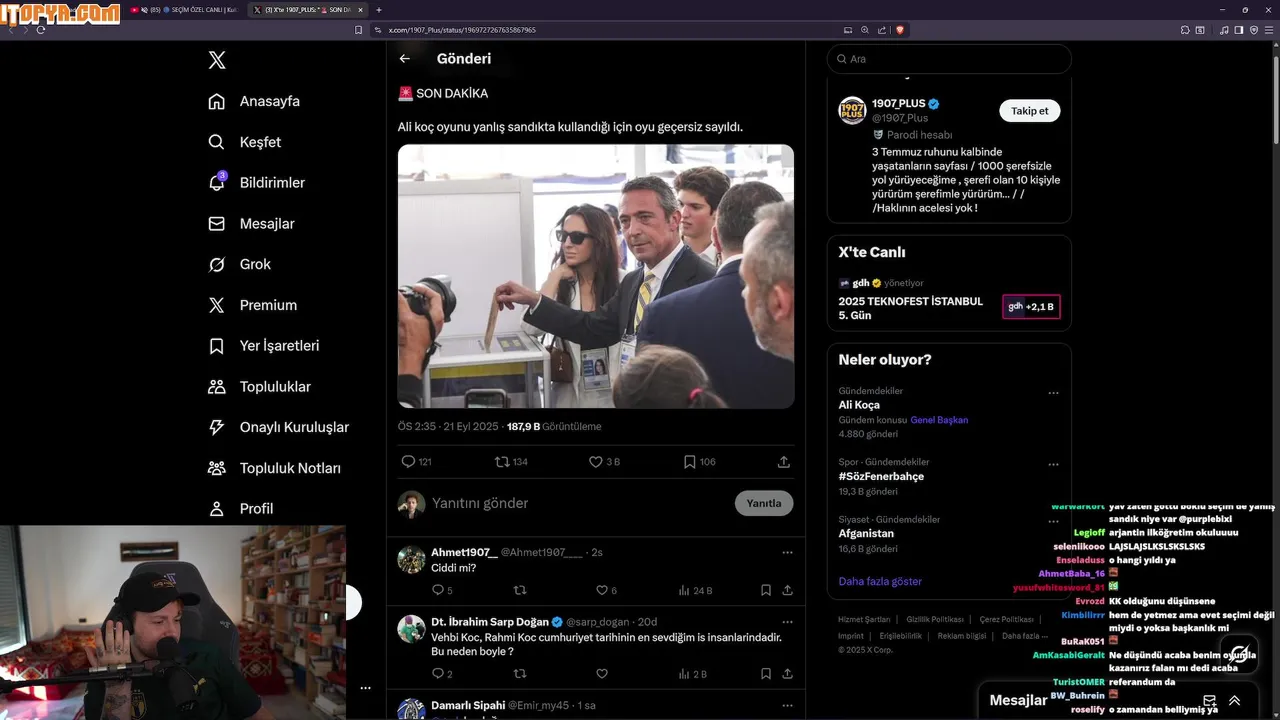
Task: Click Gizlilik Politikası footer link
Action: click(x=935, y=620)
